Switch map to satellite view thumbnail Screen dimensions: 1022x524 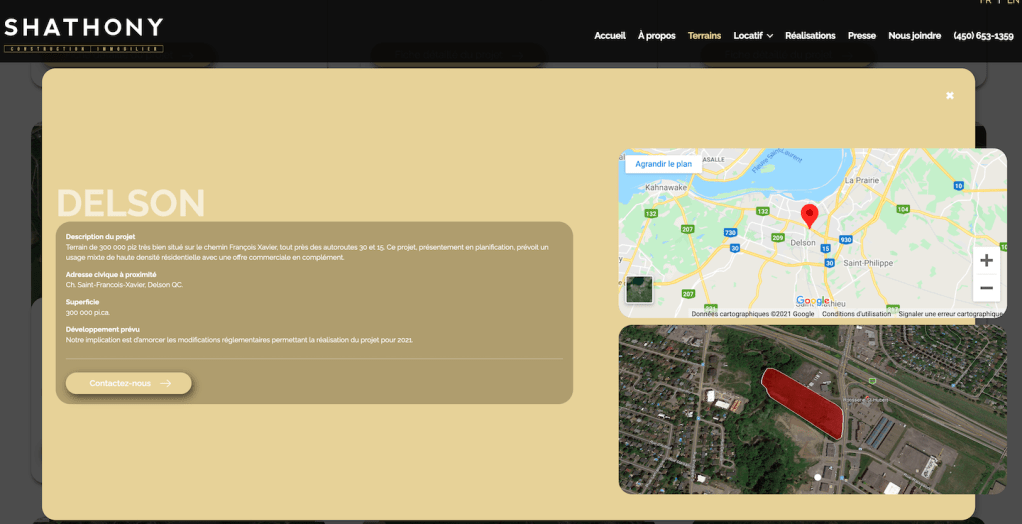639,290
